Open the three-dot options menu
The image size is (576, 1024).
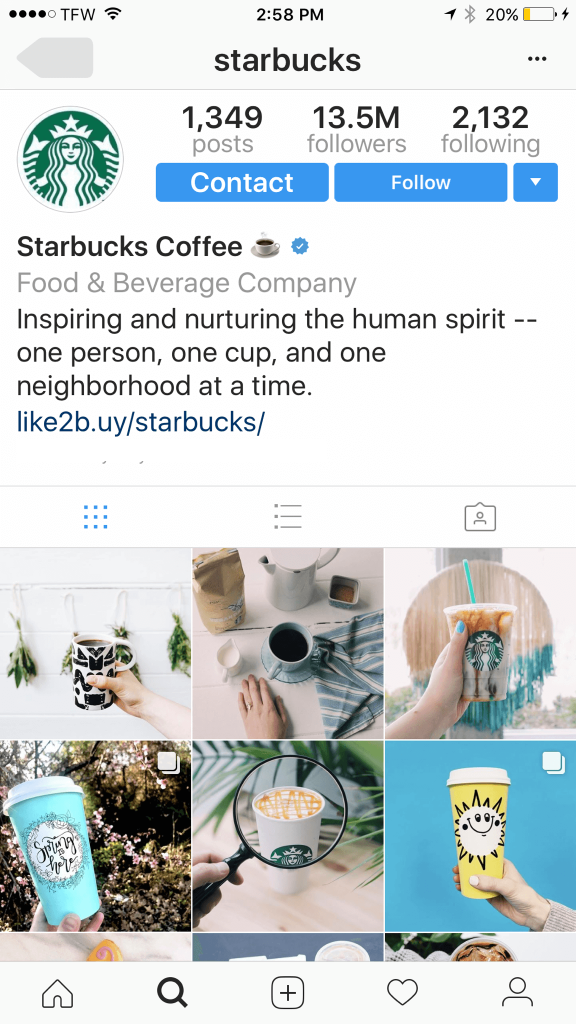[537, 59]
